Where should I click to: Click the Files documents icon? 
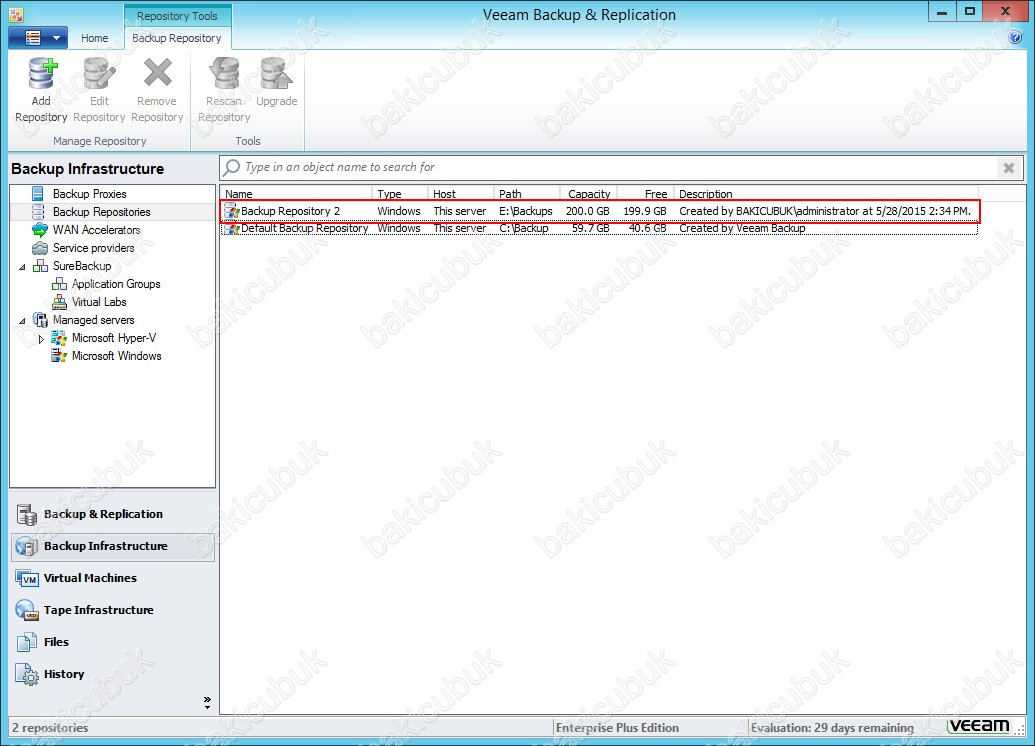tap(27, 642)
